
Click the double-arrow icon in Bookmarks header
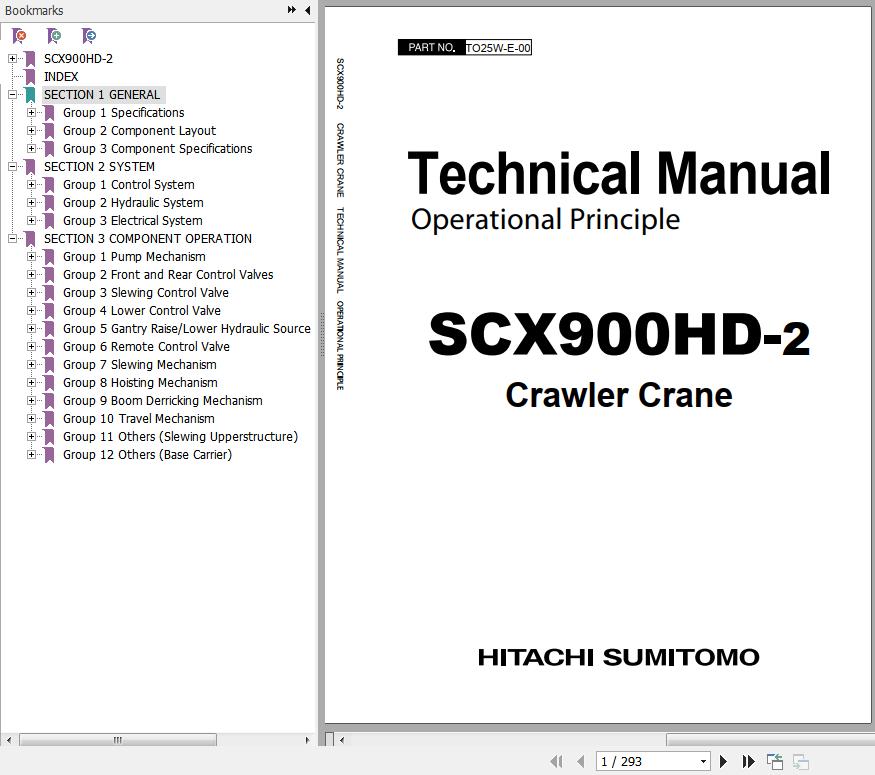click(x=291, y=10)
